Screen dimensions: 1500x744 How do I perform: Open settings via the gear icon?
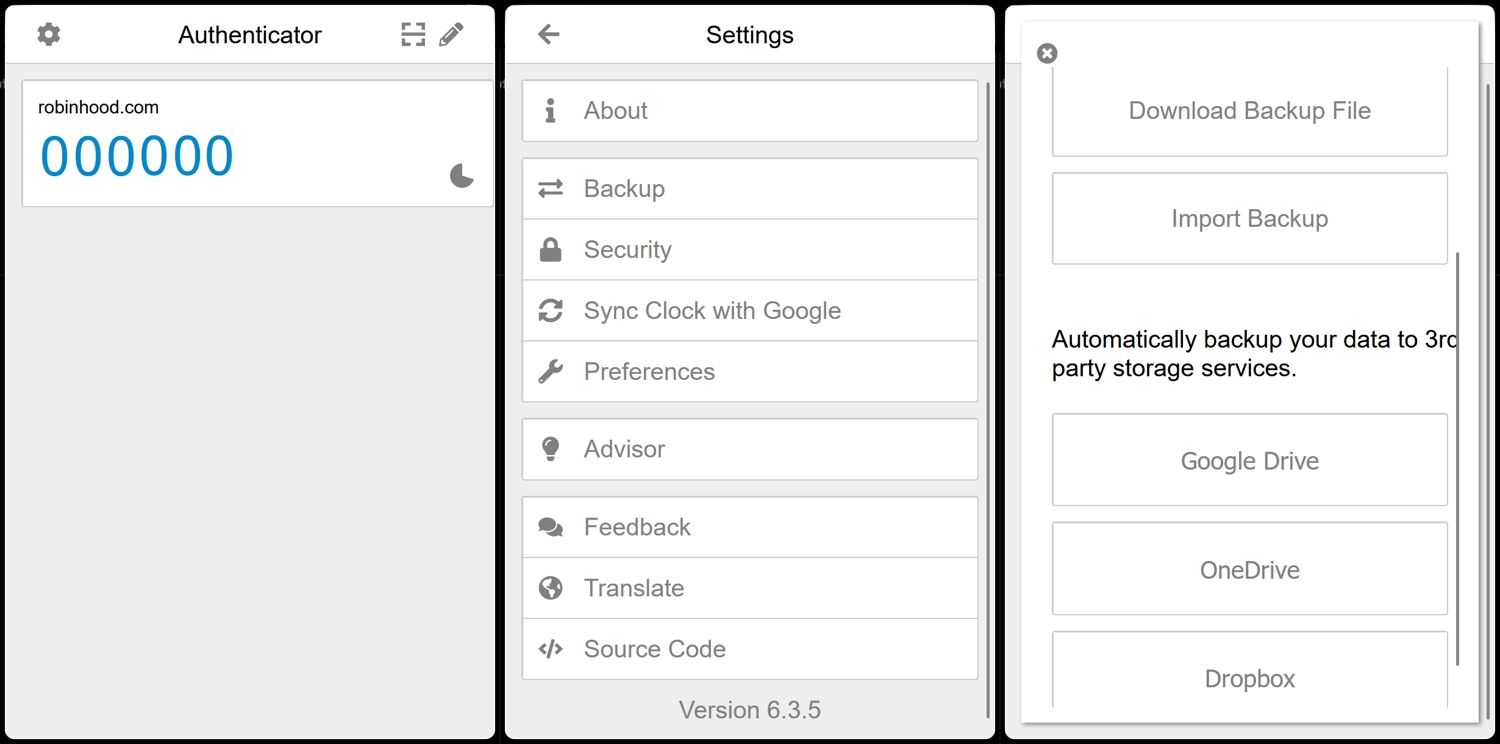(47, 33)
